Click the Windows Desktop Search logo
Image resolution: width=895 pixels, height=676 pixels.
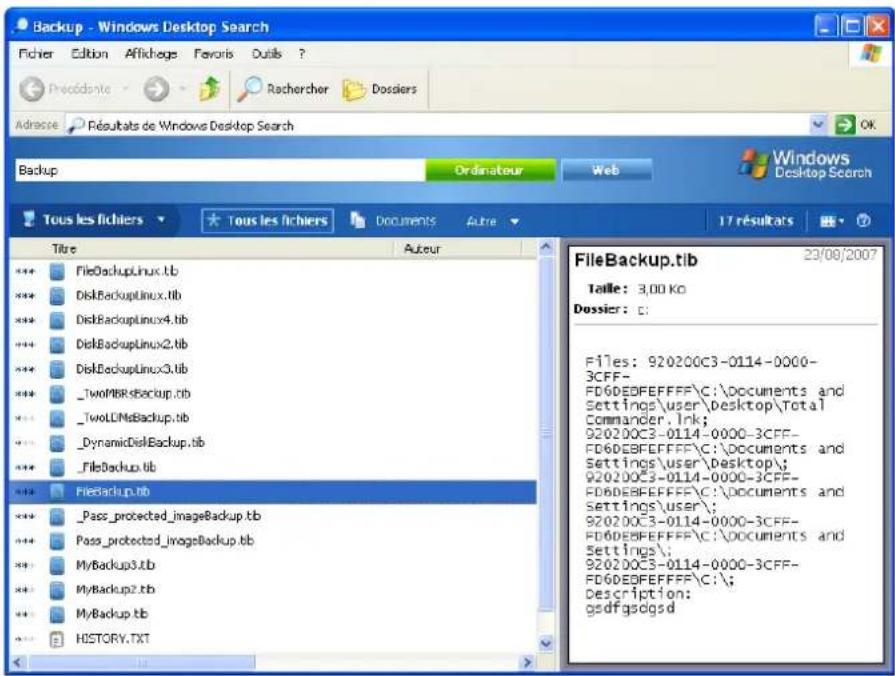[805, 164]
